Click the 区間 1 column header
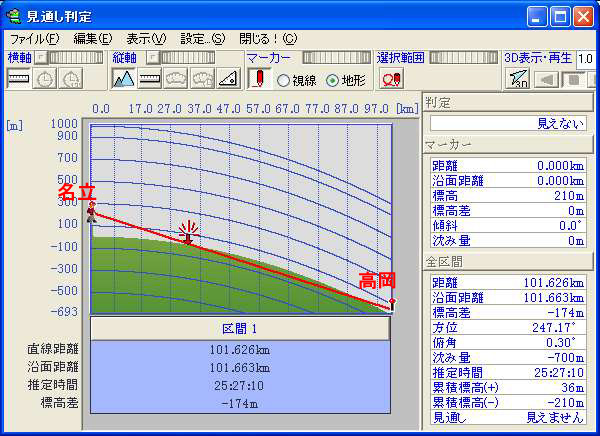 pos(240,328)
